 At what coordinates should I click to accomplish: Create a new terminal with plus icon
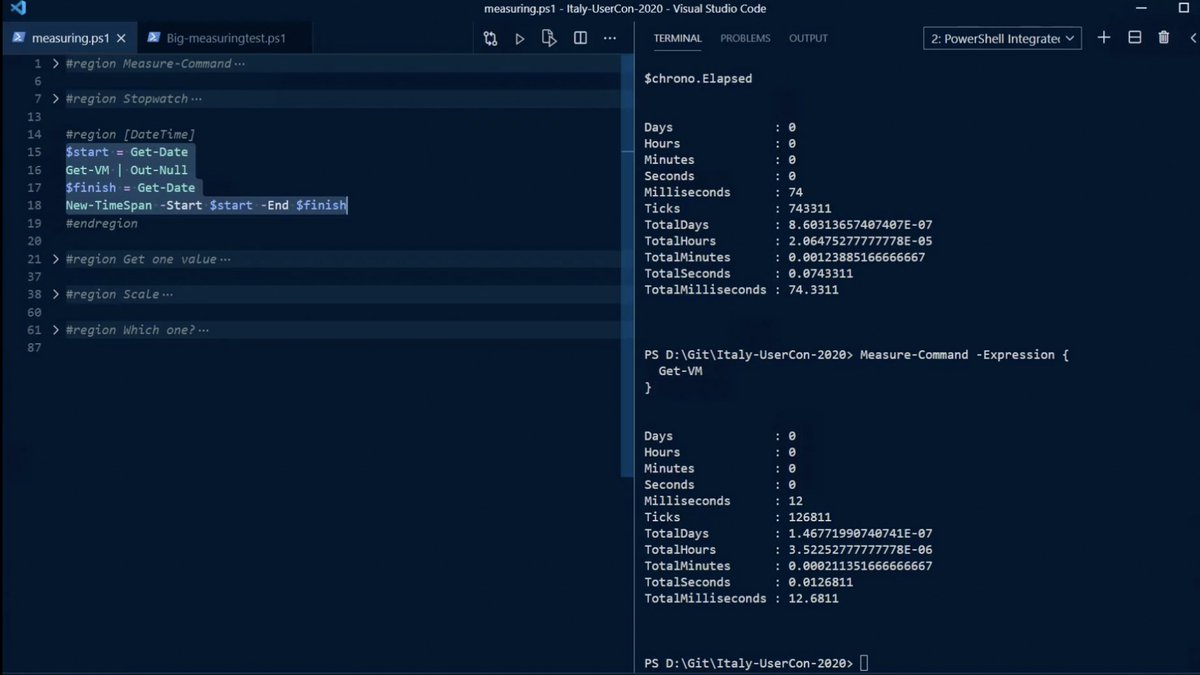[1104, 37]
